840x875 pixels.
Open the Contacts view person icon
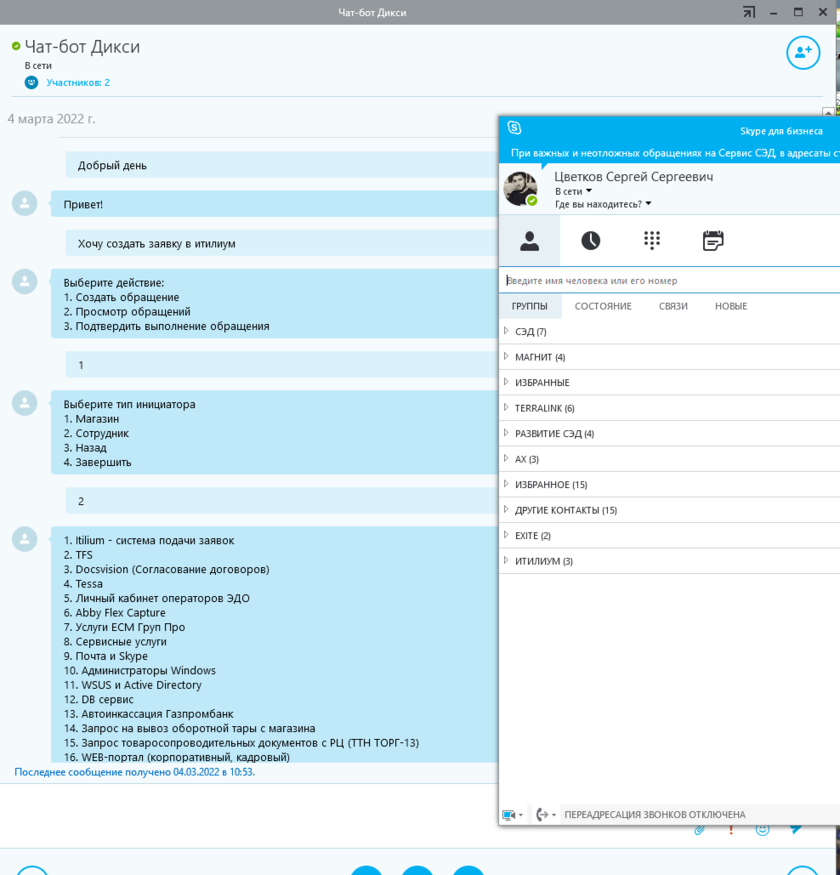point(529,241)
